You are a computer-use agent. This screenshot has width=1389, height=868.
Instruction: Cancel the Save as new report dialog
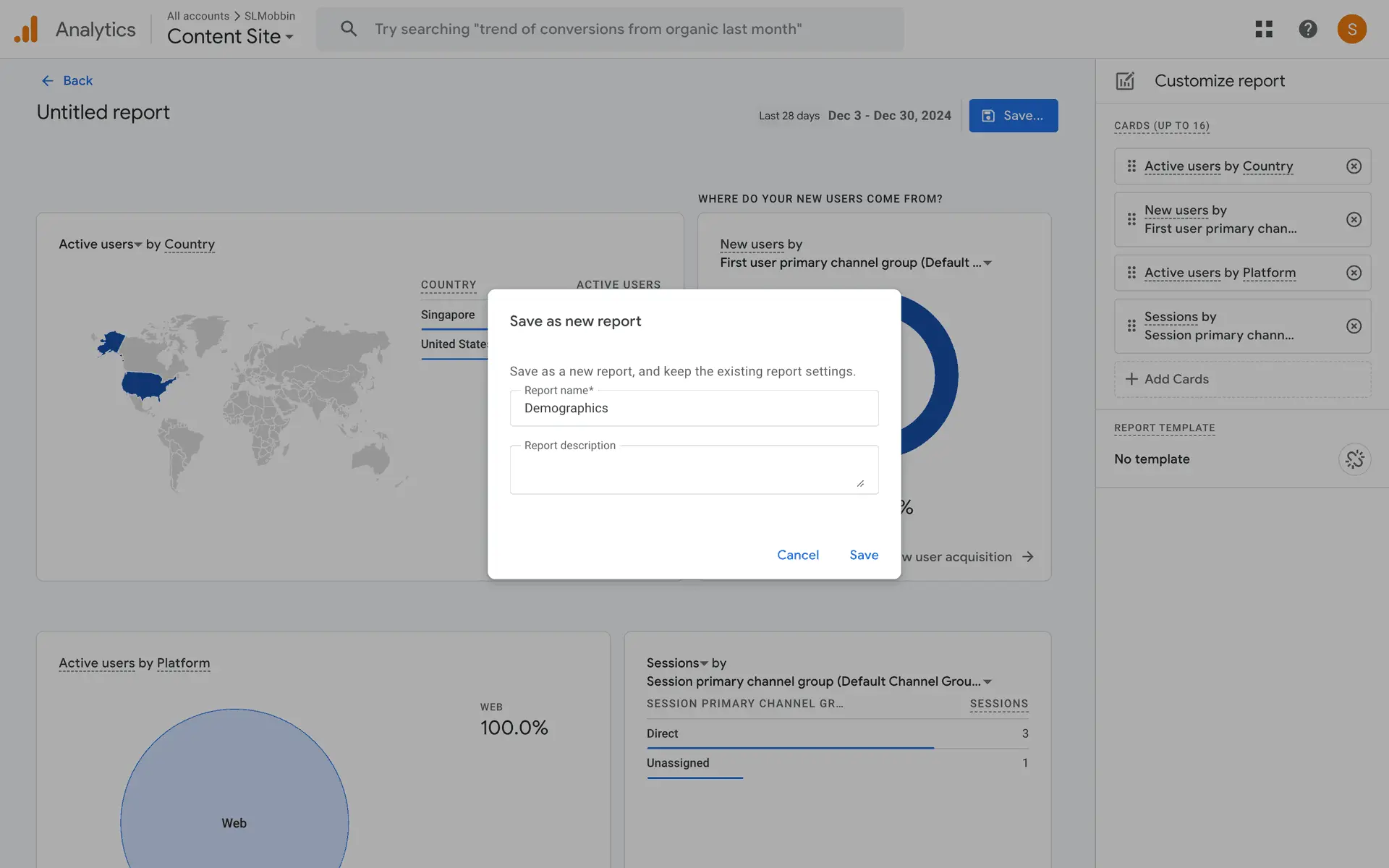pos(797,555)
